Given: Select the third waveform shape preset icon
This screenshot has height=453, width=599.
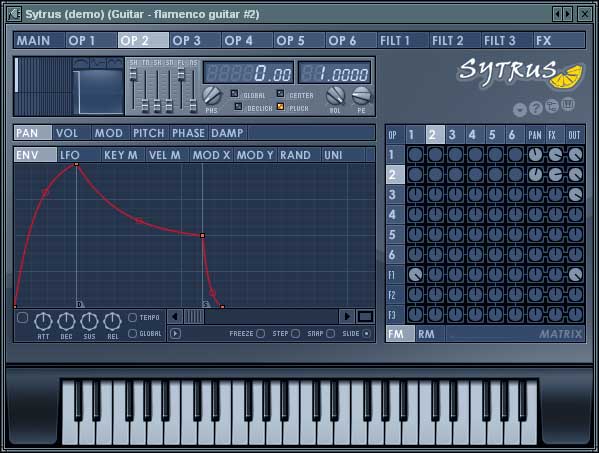Looking at the screenshot, I should click(x=115, y=63).
